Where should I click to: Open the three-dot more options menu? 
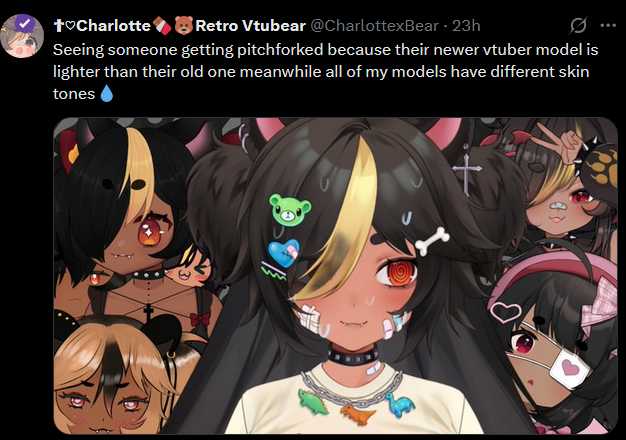[607, 26]
